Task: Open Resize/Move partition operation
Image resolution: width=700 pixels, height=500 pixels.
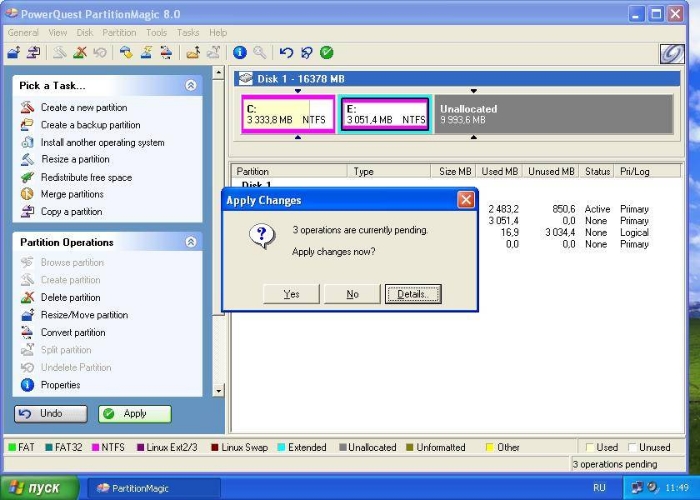Action: point(83,315)
